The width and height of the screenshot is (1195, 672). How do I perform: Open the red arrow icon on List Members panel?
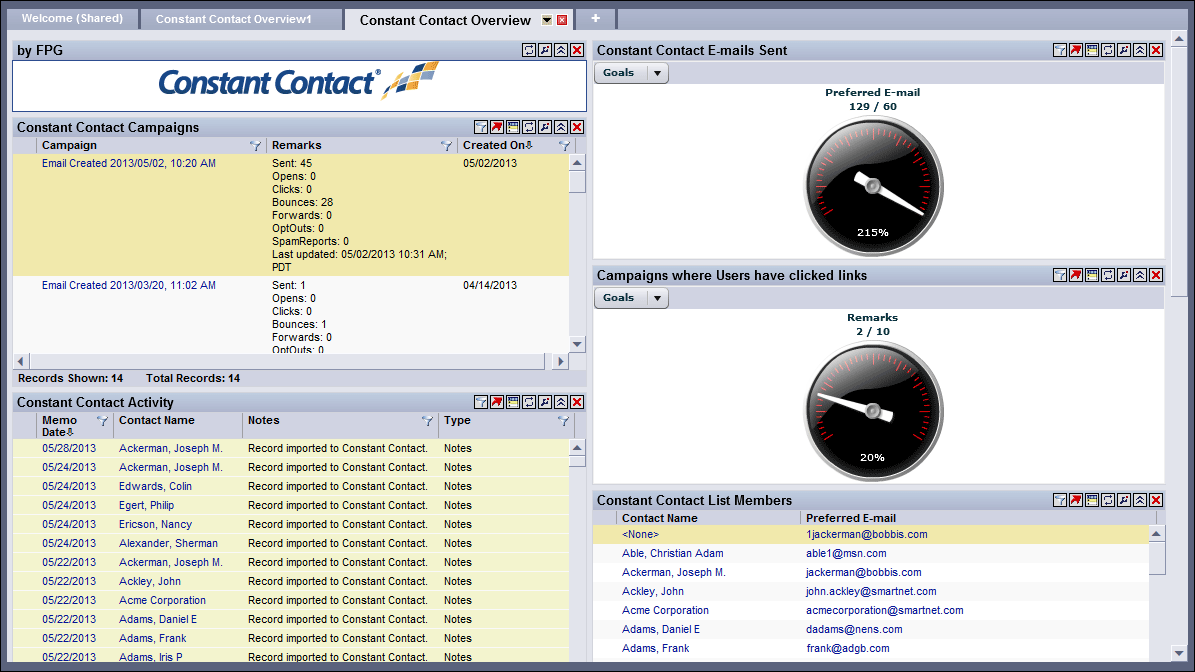(1076, 500)
